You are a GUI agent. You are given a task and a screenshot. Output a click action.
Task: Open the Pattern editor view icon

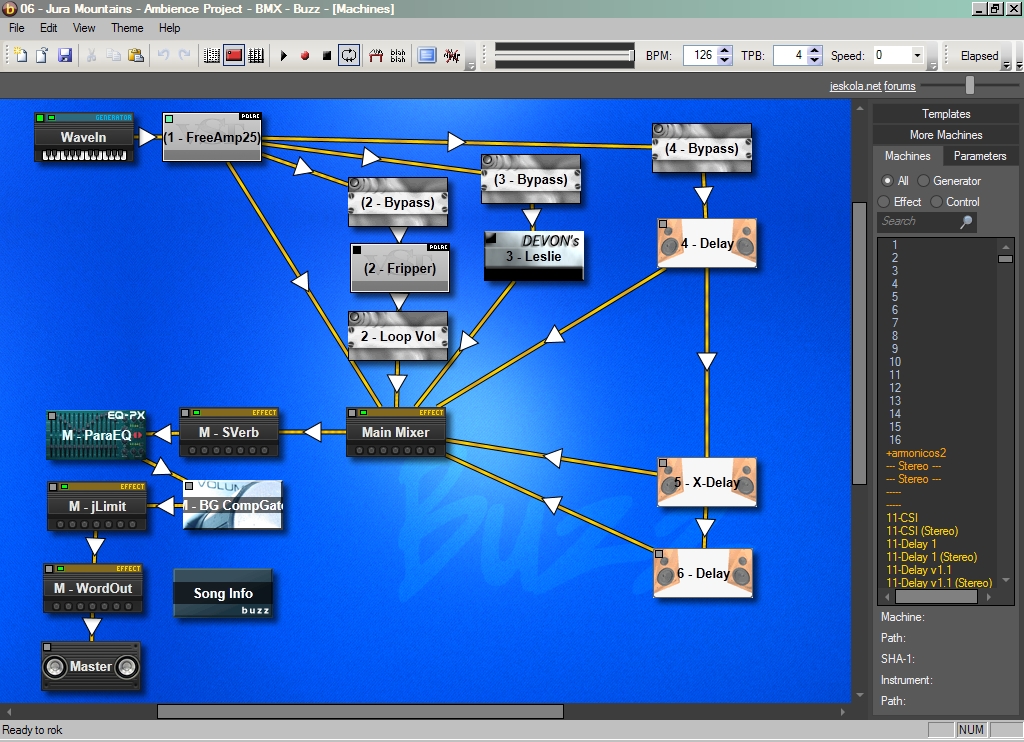tap(212, 56)
